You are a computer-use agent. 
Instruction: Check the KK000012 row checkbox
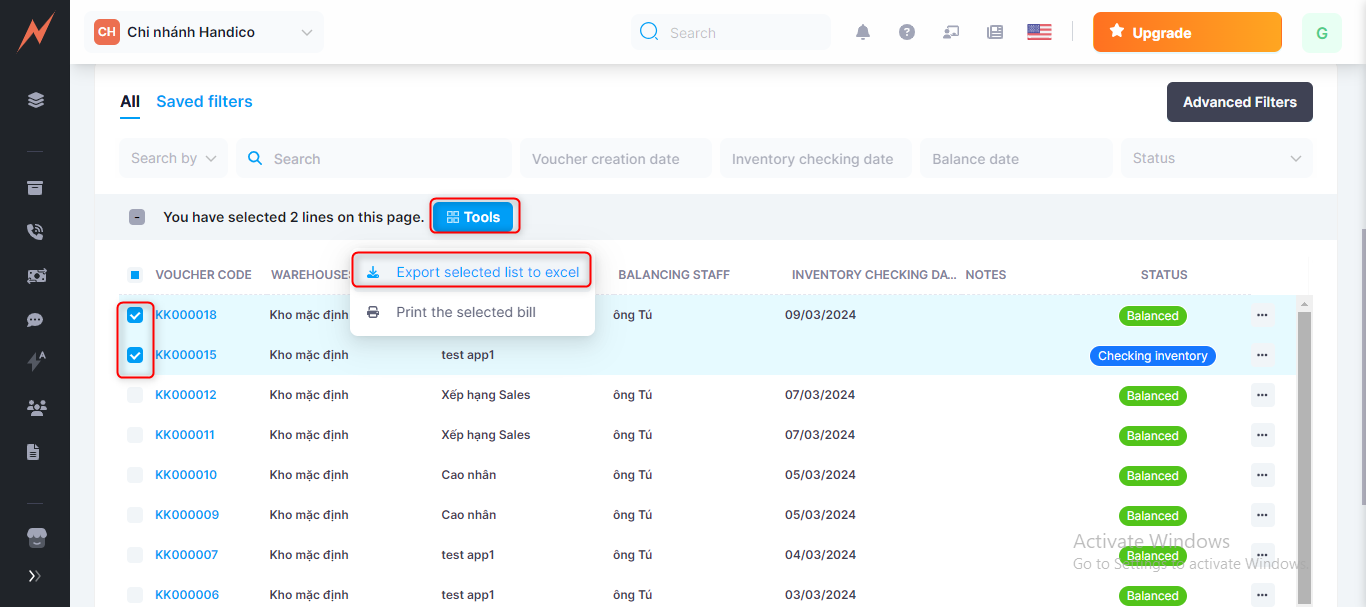135,395
